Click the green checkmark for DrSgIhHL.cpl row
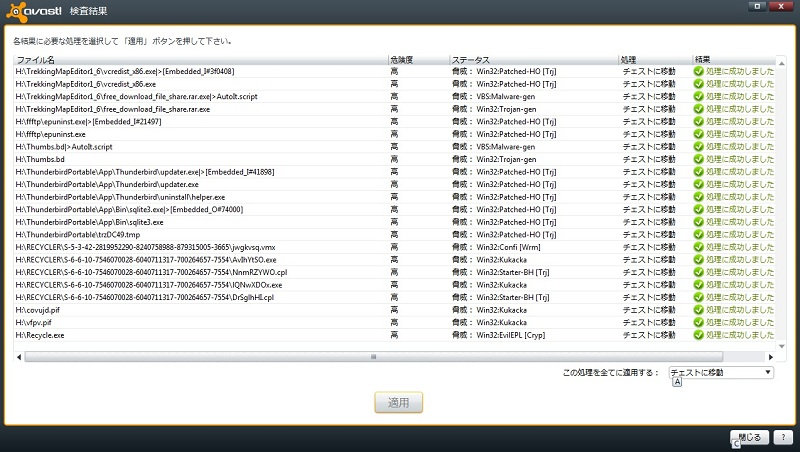 click(698, 297)
